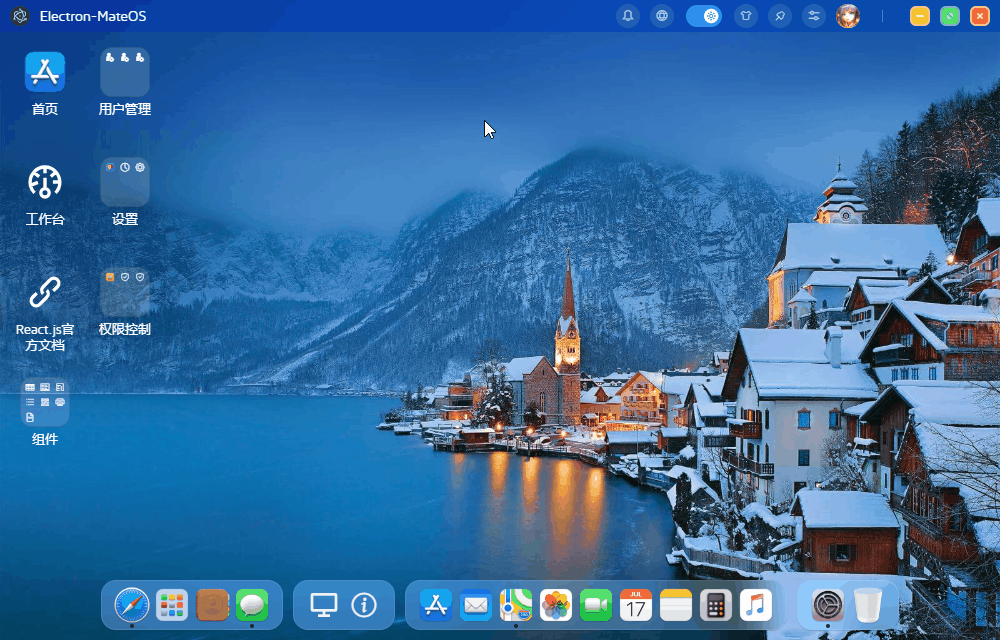Screen dimensions: 1000x640
Task: Open Contacts in the dock
Action: (212, 605)
